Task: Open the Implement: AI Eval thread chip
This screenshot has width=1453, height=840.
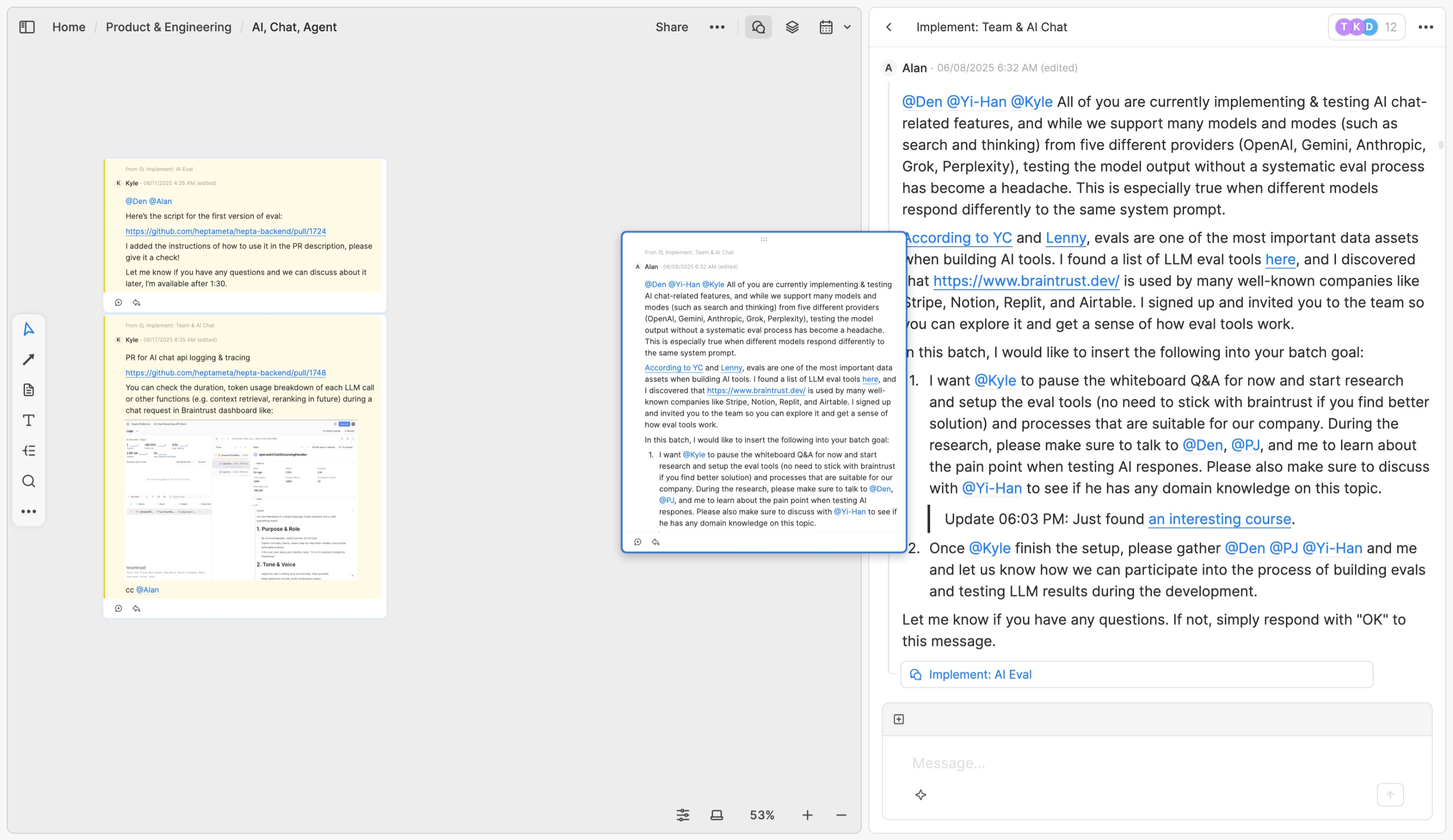Action: pyautogui.click(x=1136, y=675)
